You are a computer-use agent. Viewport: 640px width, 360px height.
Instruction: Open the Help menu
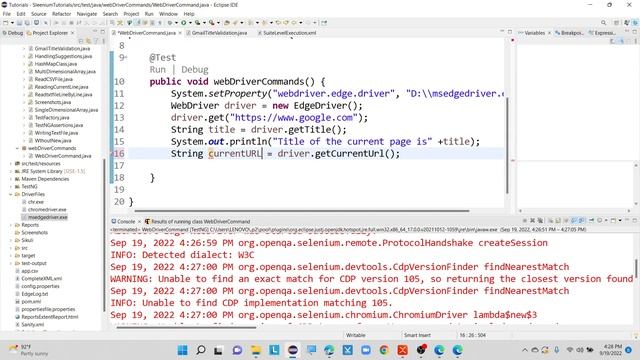coord(189,14)
